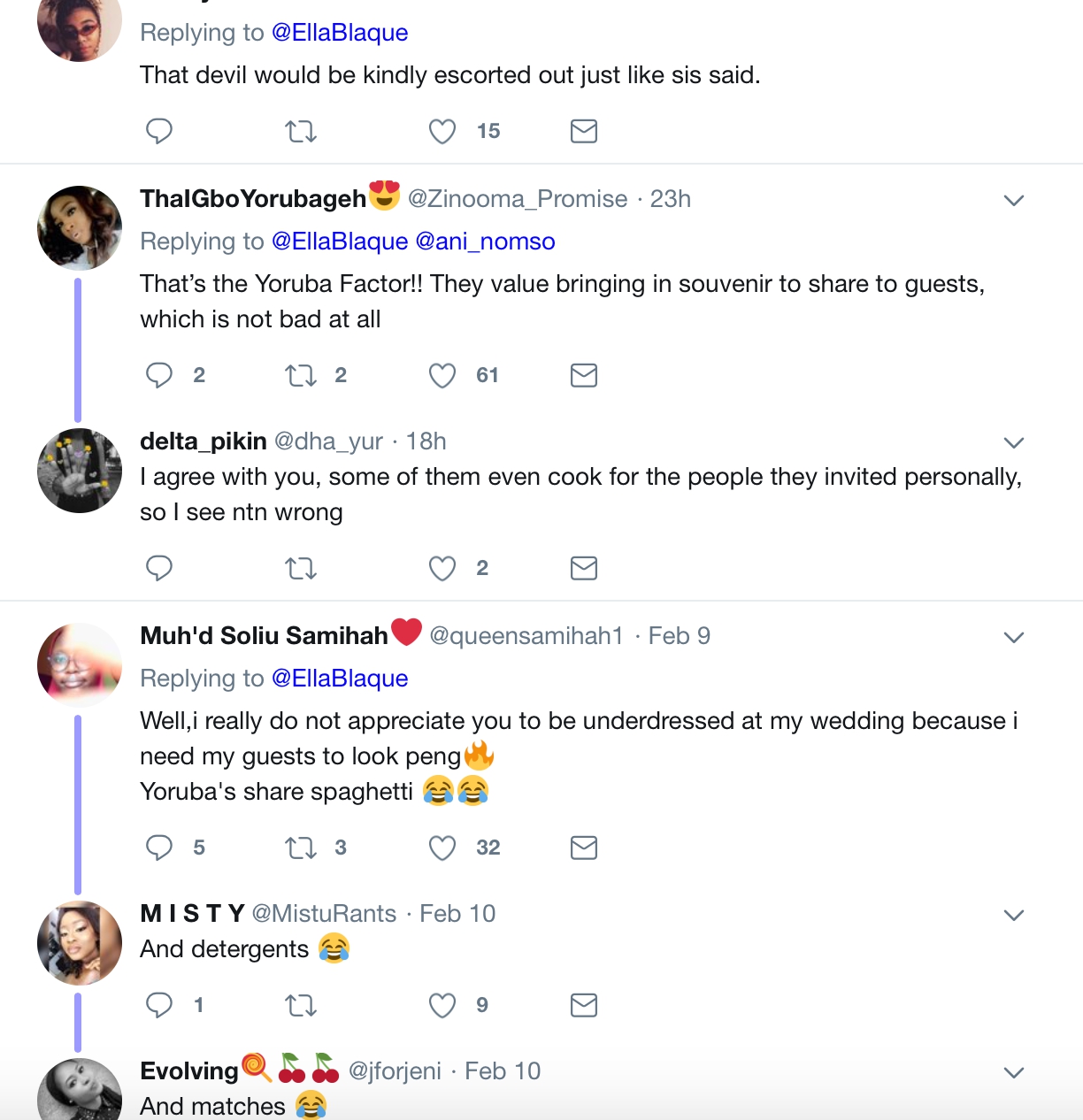Open the dropdown menu on MISTY's tweet

point(1014,915)
